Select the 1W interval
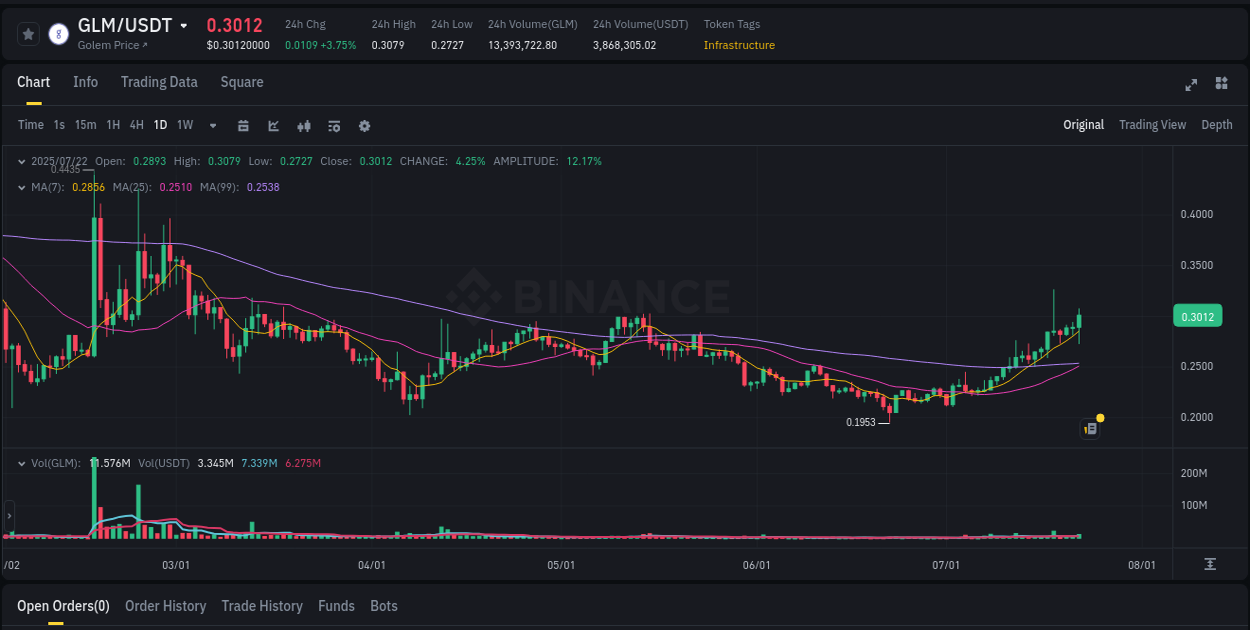Screen dimensions: 1250x630 click(184, 125)
